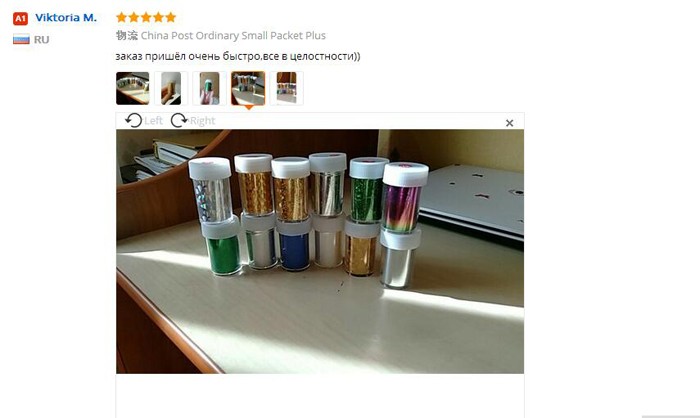Open Viktoria M. reviewer profile
Image resolution: width=700 pixels, height=418 pixels.
coord(66,18)
